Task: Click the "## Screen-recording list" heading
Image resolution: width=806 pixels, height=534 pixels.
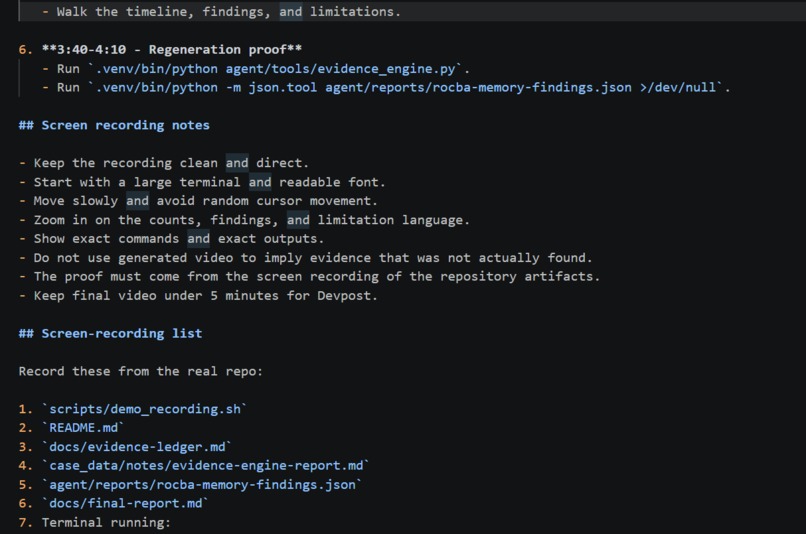Action: click(111, 334)
